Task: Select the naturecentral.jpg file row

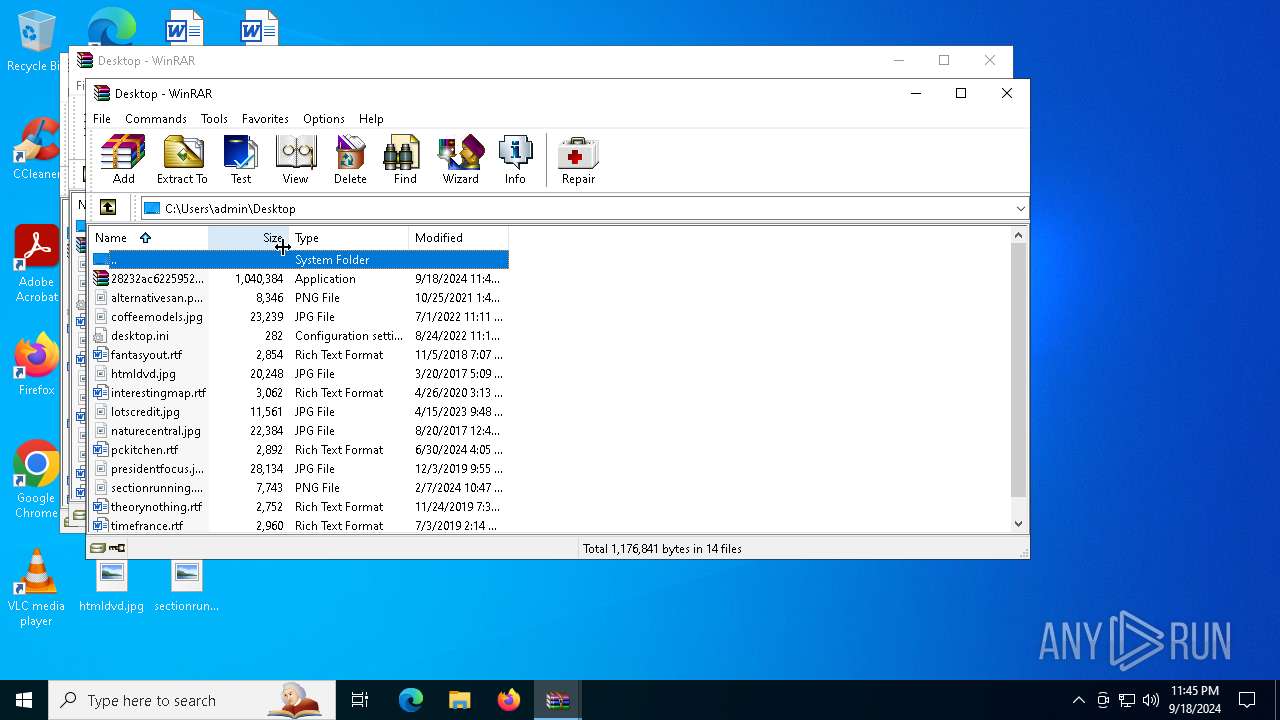Action: point(300,431)
